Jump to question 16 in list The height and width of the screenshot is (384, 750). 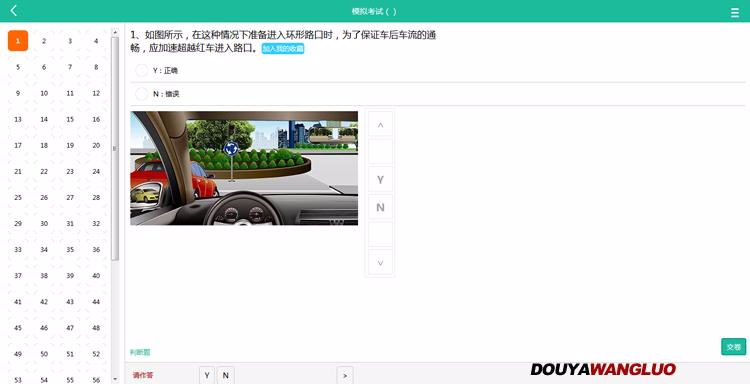(96, 119)
